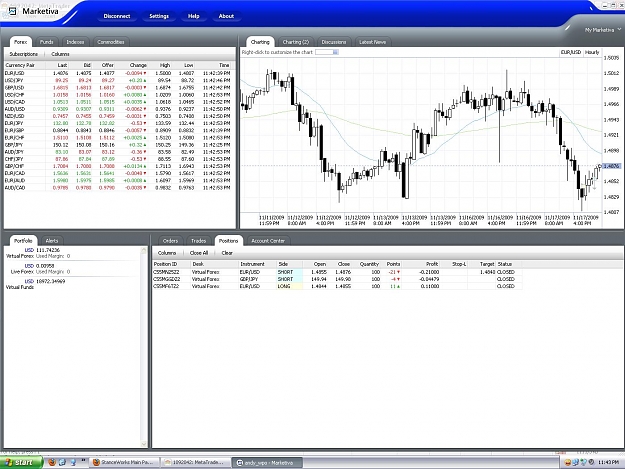Select the USD/CHF currency pair row
625x469 pixels.
click(118, 95)
